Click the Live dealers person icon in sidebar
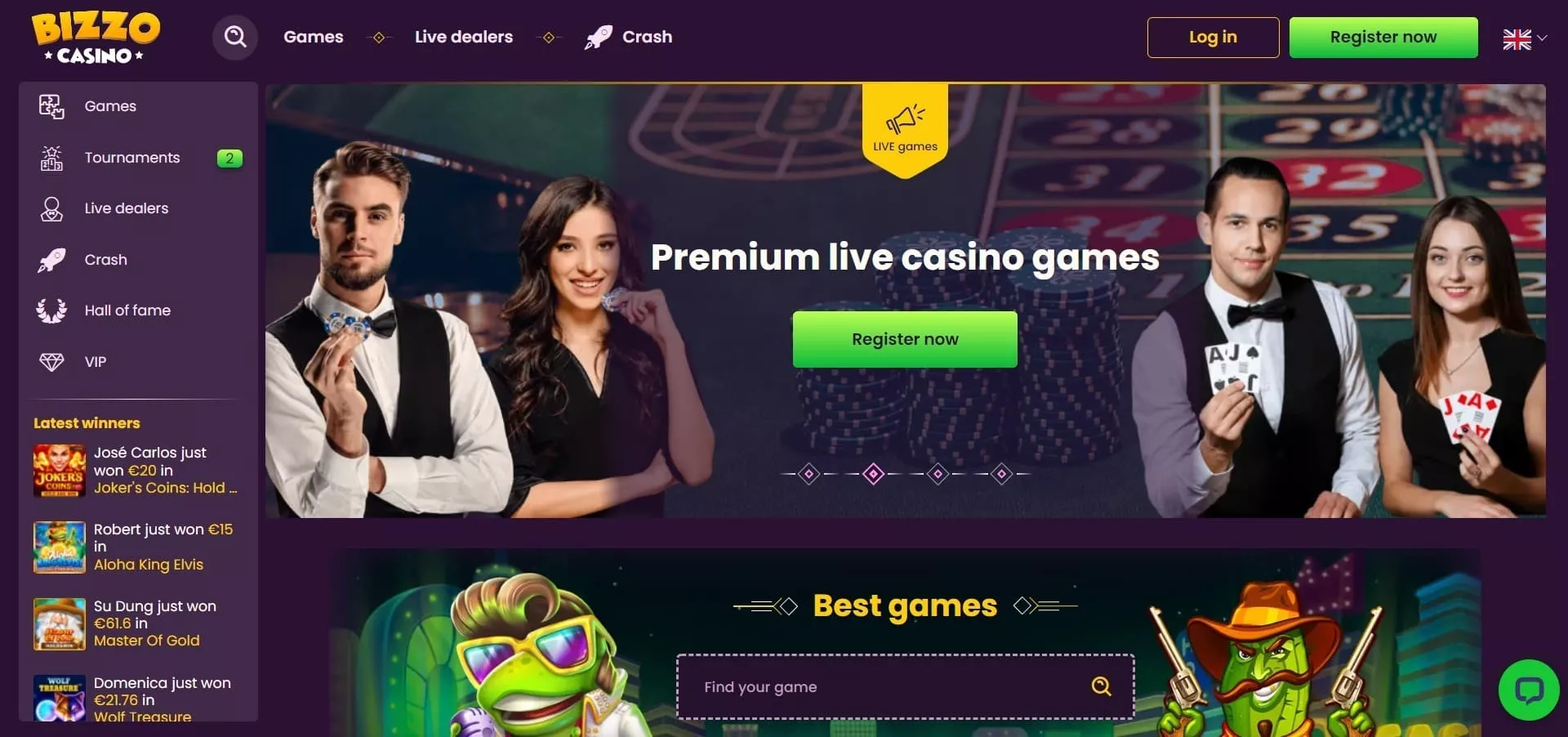1568x737 pixels. (51, 209)
